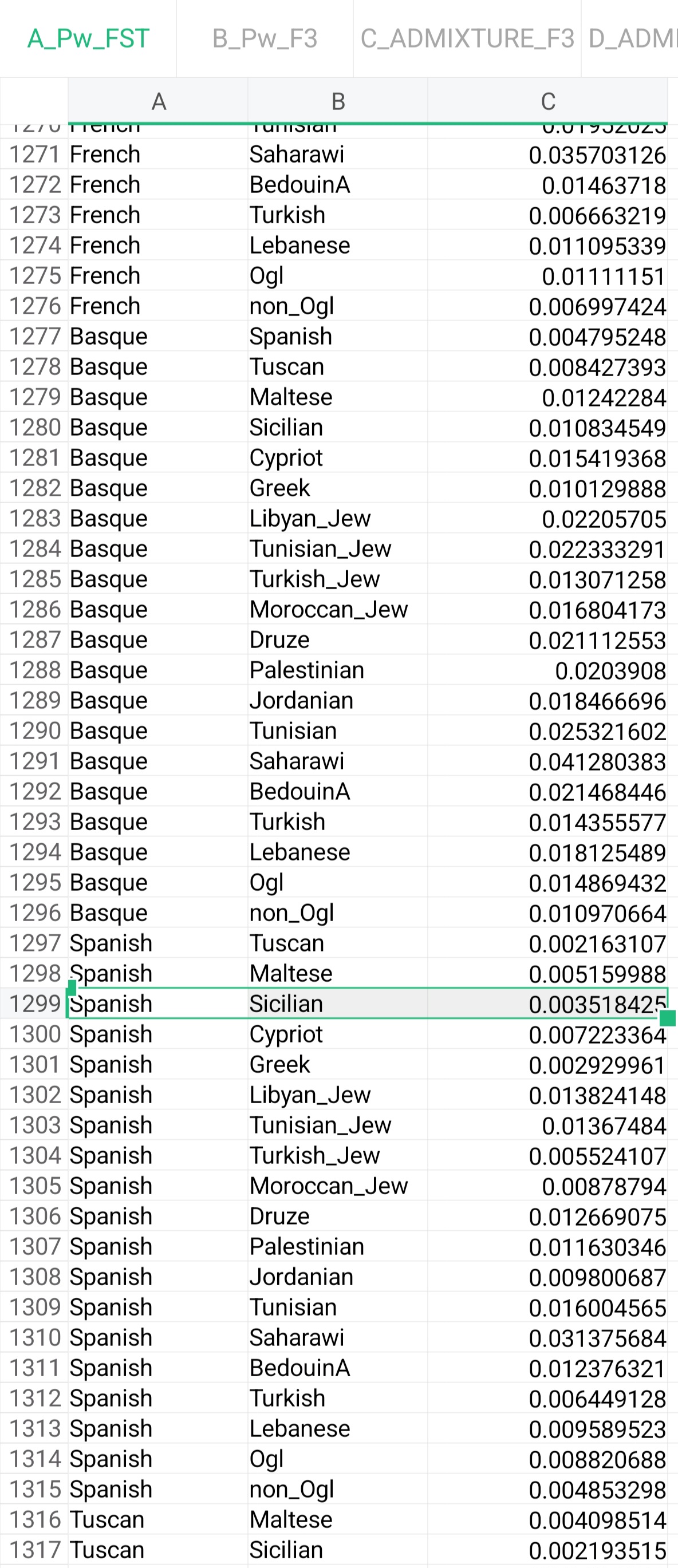
Task: Select column B header
Action: pyautogui.click(x=338, y=101)
